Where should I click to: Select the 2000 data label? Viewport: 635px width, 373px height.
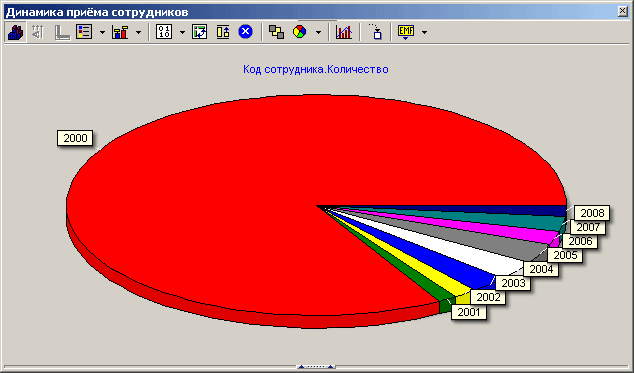(x=75, y=138)
